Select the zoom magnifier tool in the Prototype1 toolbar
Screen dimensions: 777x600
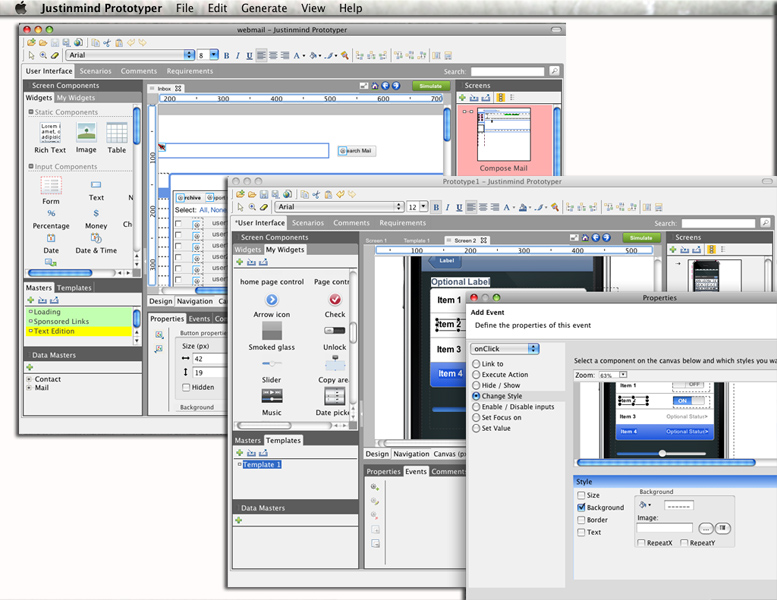coord(252,207)
